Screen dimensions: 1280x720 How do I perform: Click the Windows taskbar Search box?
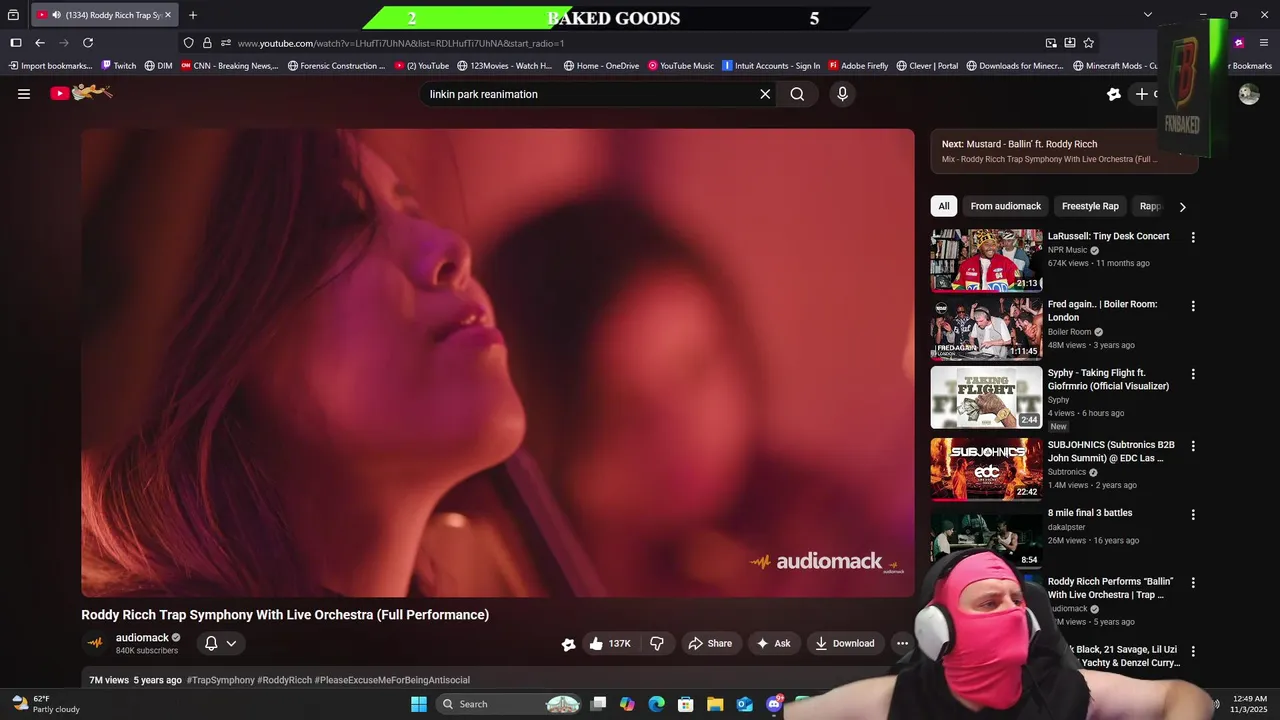510,704
